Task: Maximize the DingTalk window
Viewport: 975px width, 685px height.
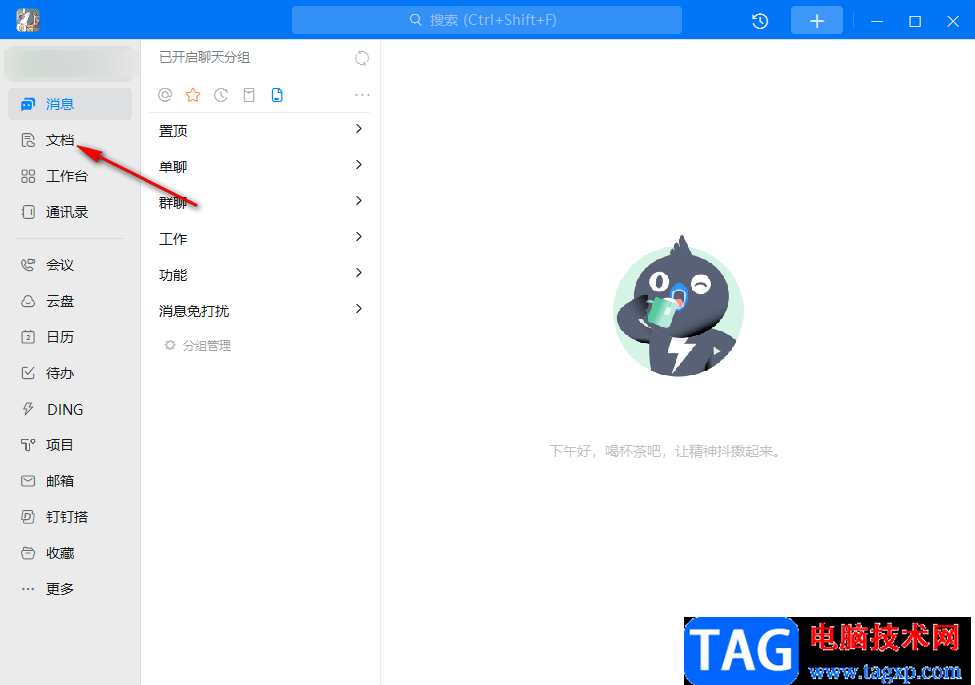Action: (x=915, y=21)
